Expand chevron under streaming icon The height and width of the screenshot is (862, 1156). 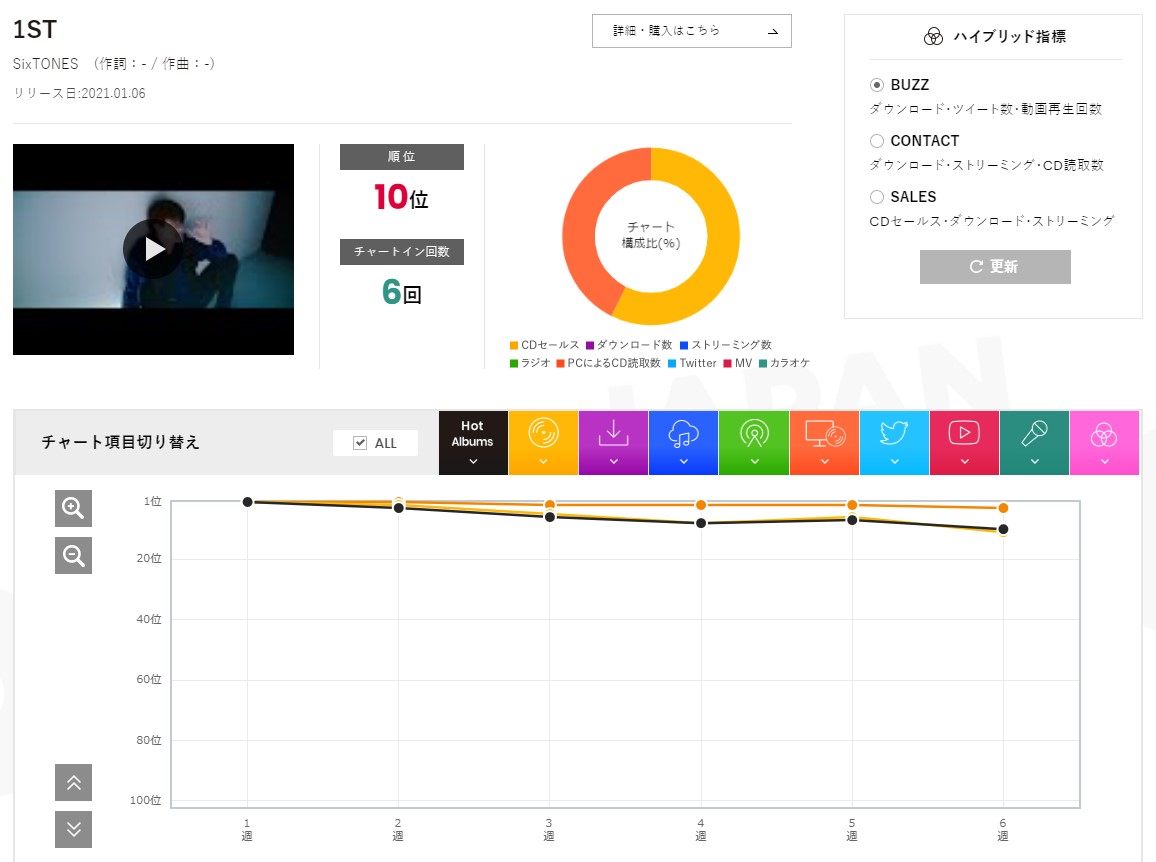click(683, 462)
